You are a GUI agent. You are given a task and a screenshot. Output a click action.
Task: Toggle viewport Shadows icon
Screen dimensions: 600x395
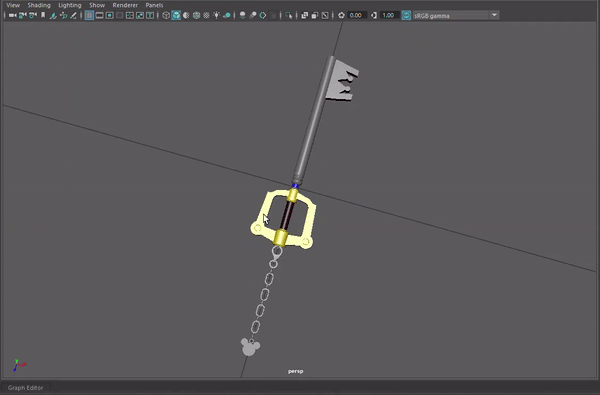pos(227,15)
